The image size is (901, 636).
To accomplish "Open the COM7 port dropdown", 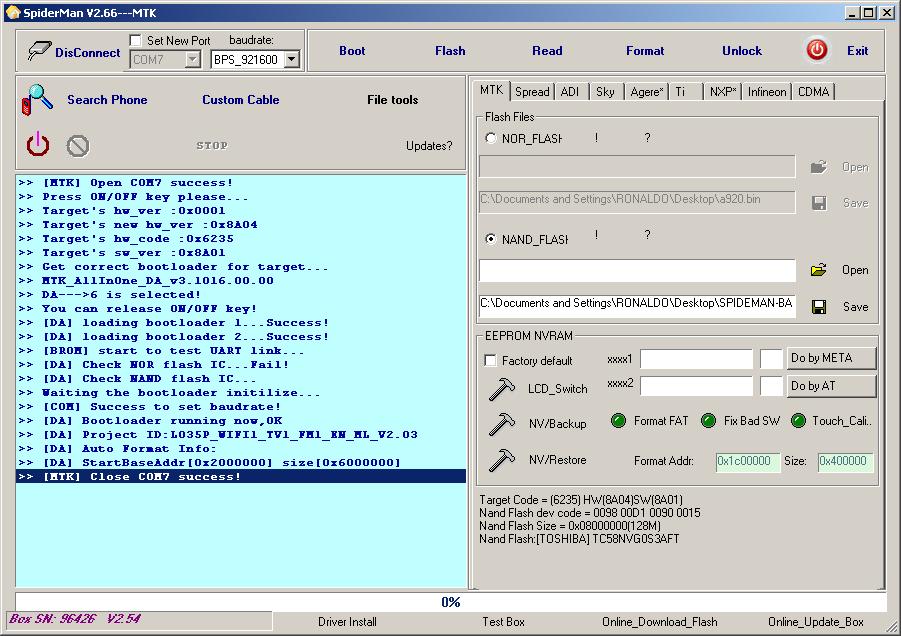I will (x=192, y=59).
